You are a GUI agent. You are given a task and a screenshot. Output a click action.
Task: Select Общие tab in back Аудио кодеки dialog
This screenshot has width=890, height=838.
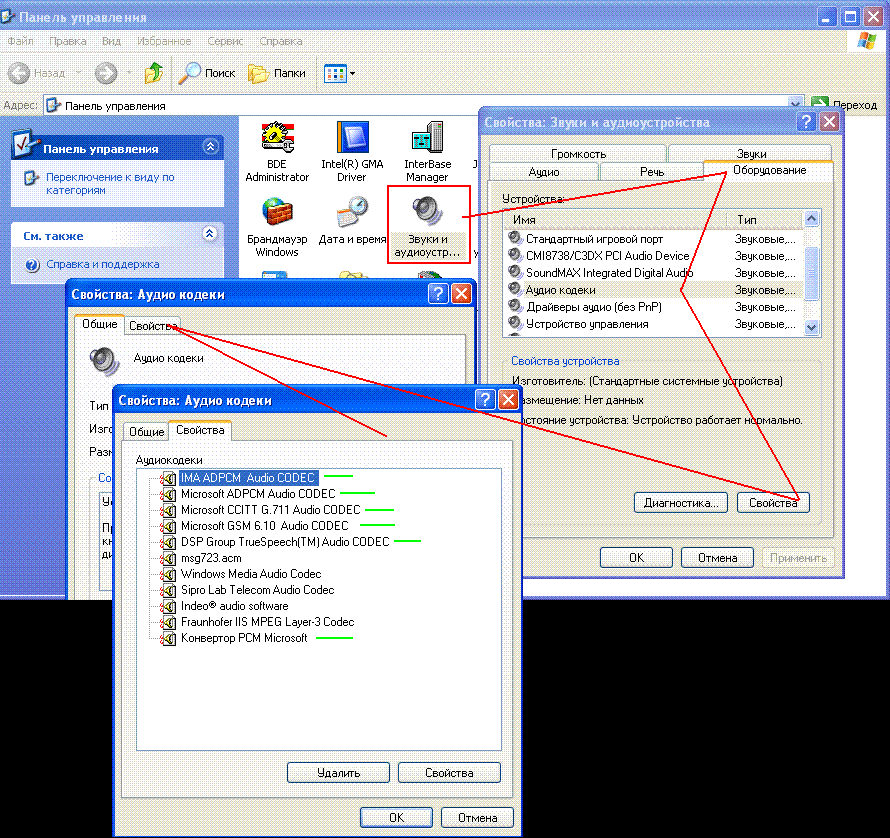(99, 324)
